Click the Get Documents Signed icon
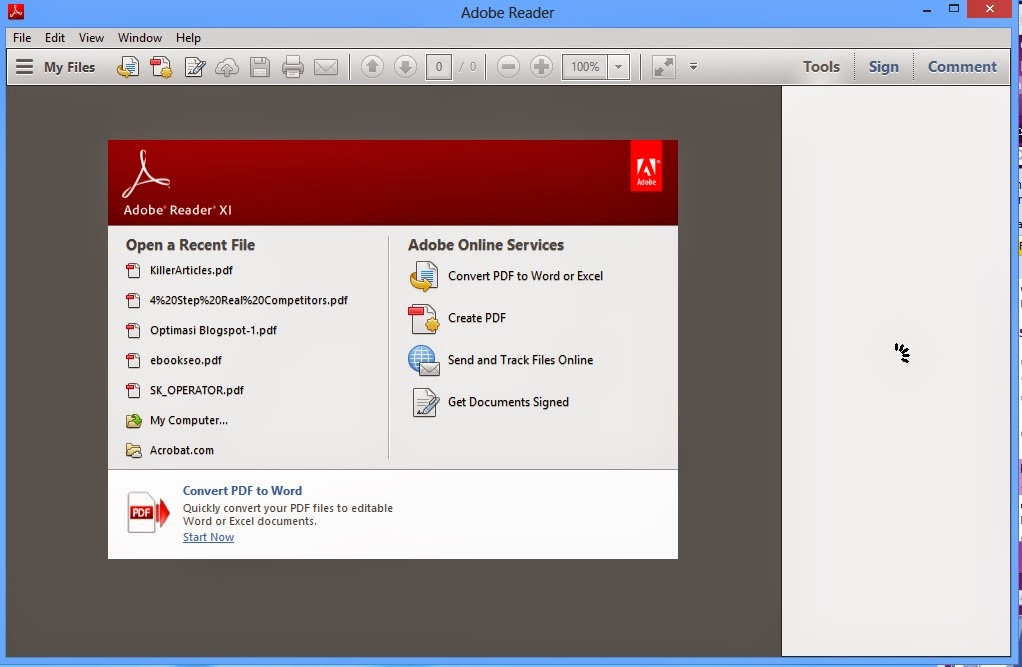1022x667 pixels. click(423, 402)
